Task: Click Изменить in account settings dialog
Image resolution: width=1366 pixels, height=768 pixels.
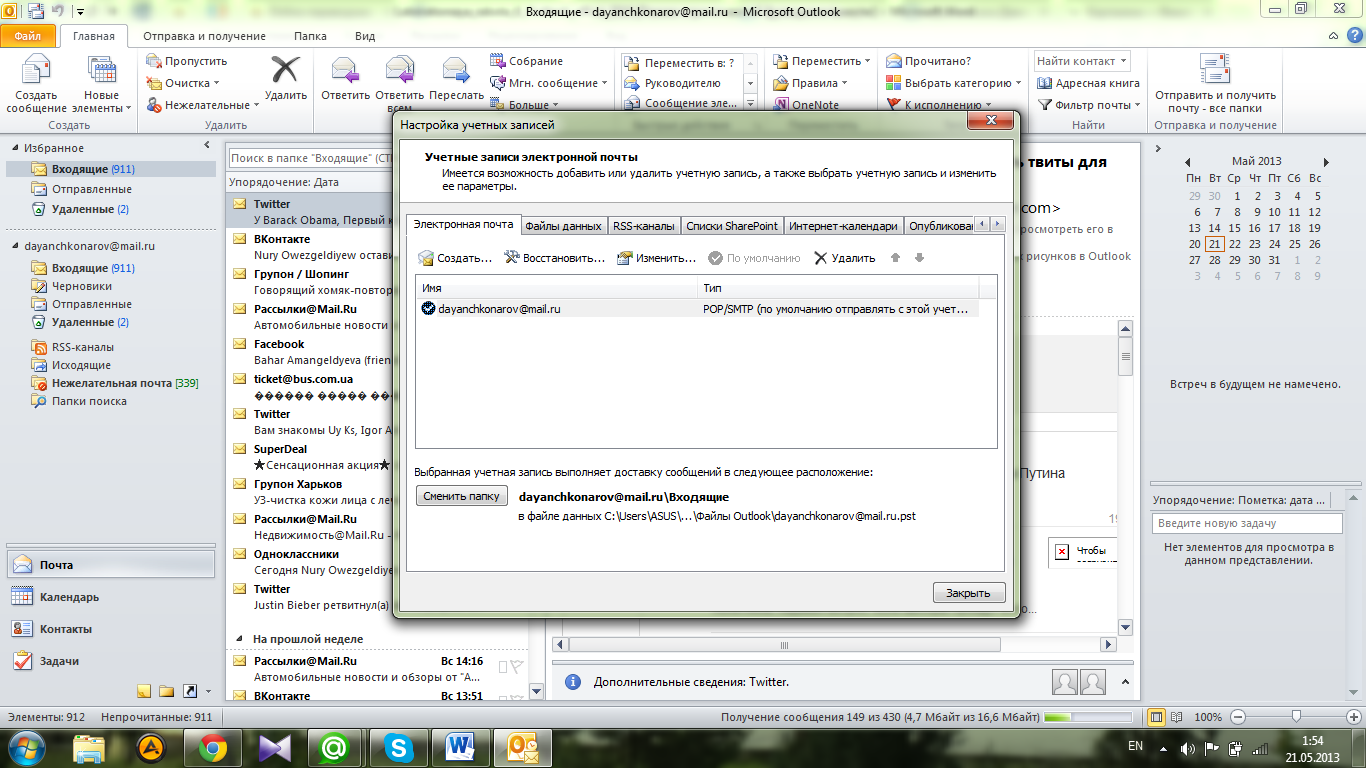Action: [656, 258]
